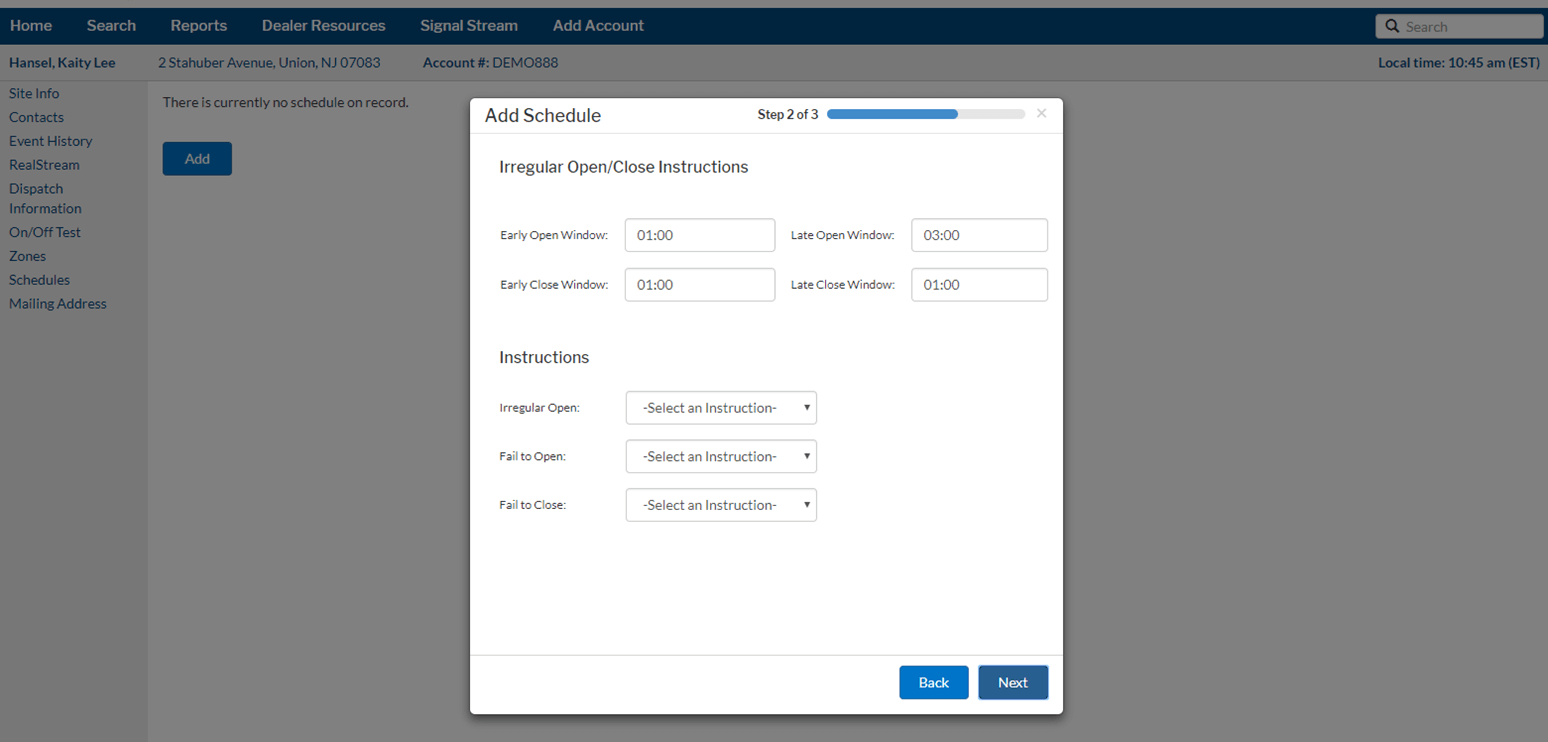This screenshot has width=1548, height=742.
Task: Click the magnifier icon in search box
Action: click(x=1392, y=27)
